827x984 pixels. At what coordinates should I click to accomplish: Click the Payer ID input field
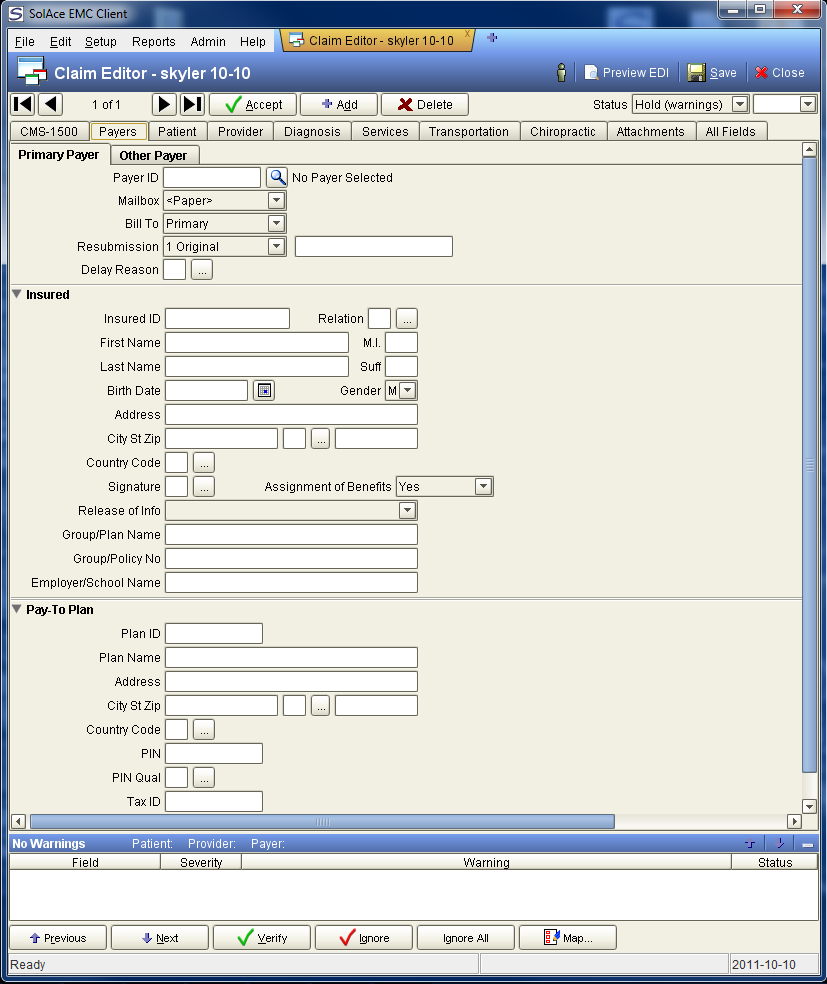click(212, 178)
